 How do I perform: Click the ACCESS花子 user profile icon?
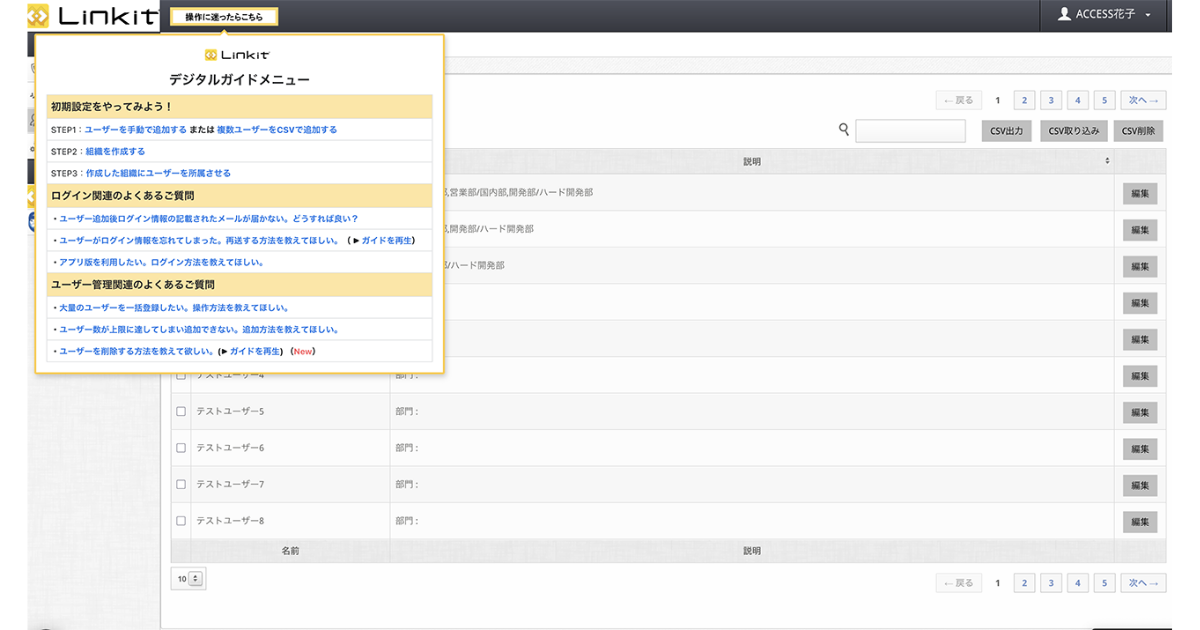pos(1064,15)
